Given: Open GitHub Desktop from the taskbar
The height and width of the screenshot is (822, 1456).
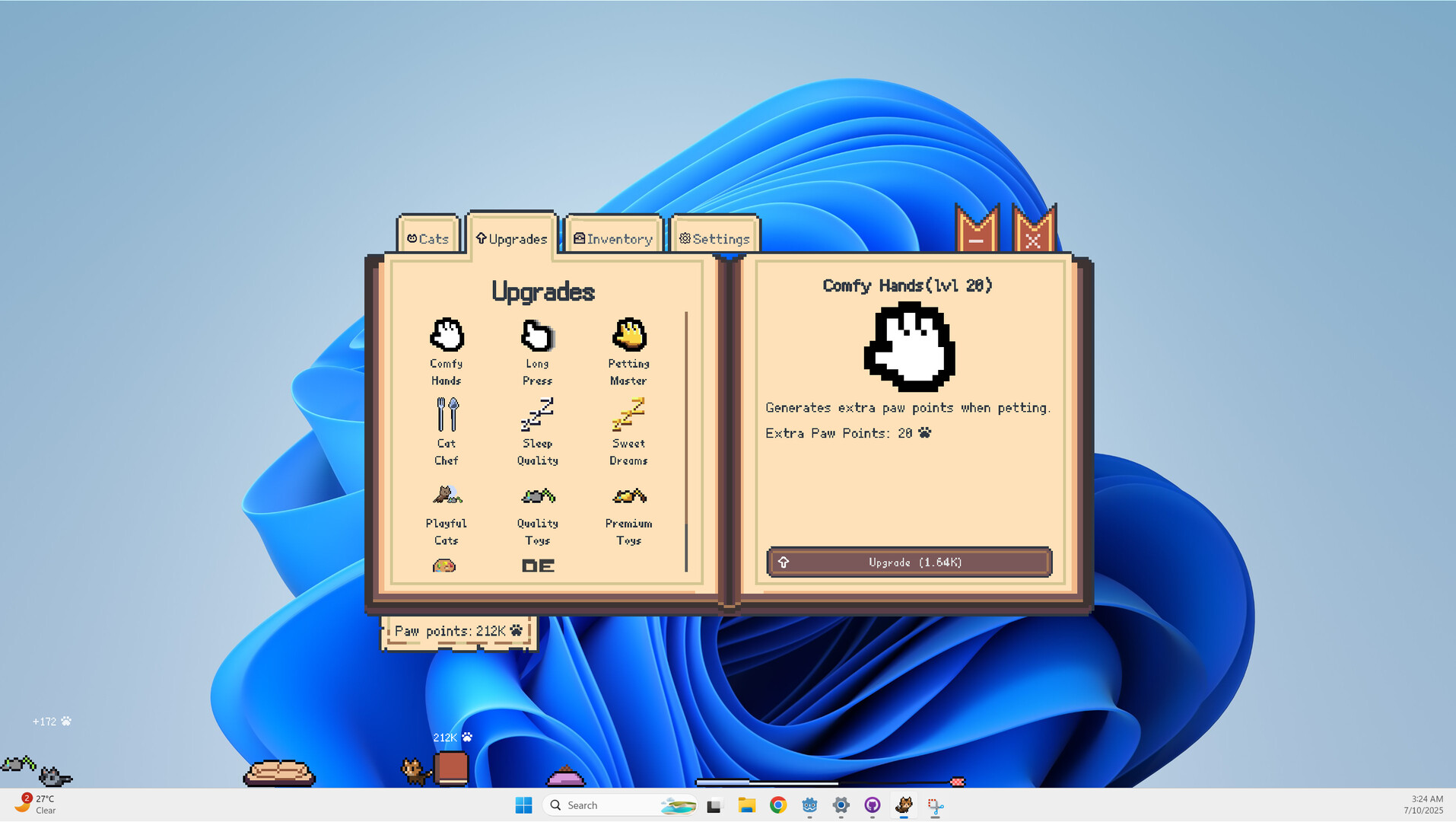Looking at the screenshot, I should click(x=872, y=804).
